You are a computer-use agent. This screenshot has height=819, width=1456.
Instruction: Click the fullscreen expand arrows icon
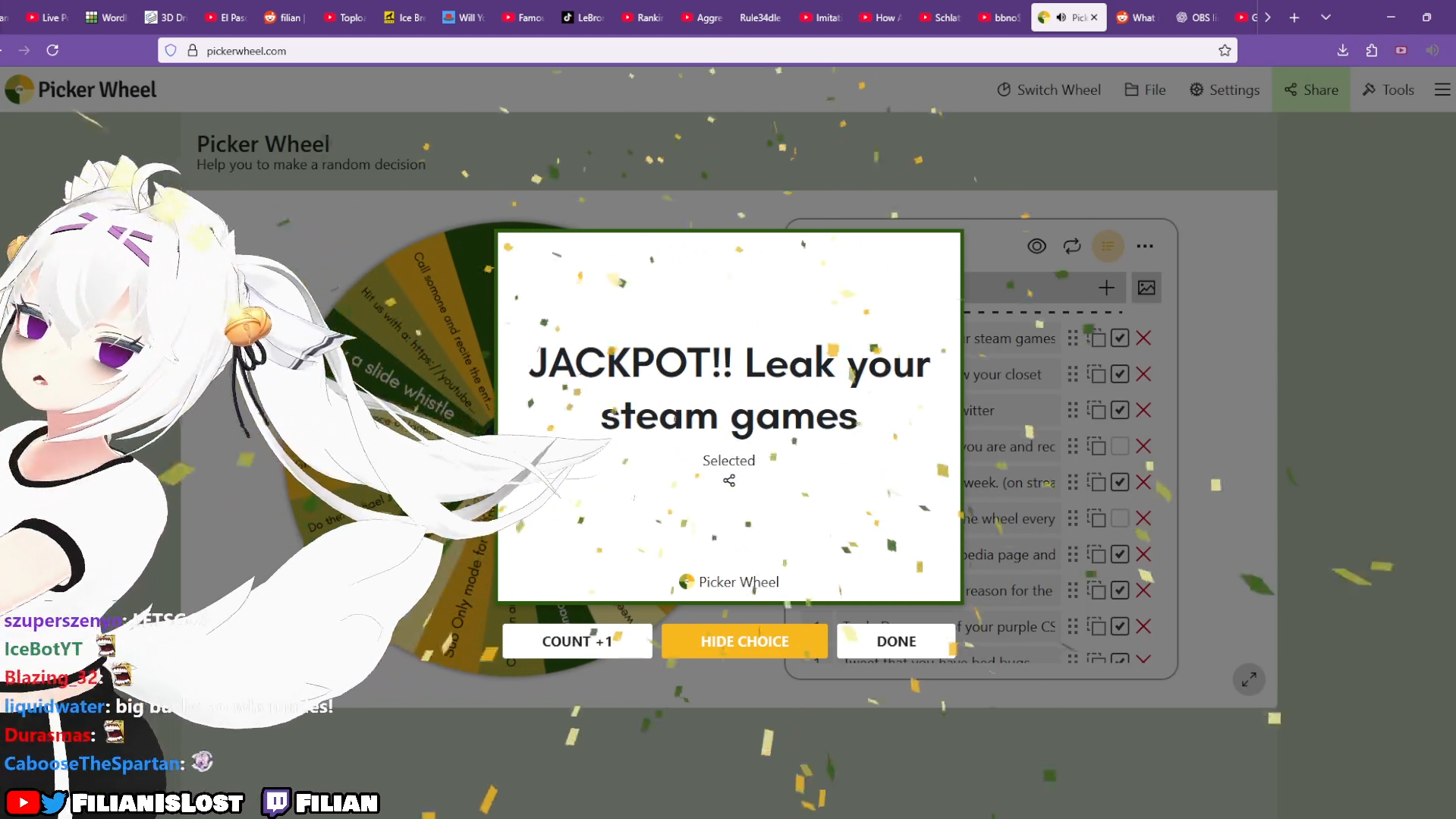1249,679
